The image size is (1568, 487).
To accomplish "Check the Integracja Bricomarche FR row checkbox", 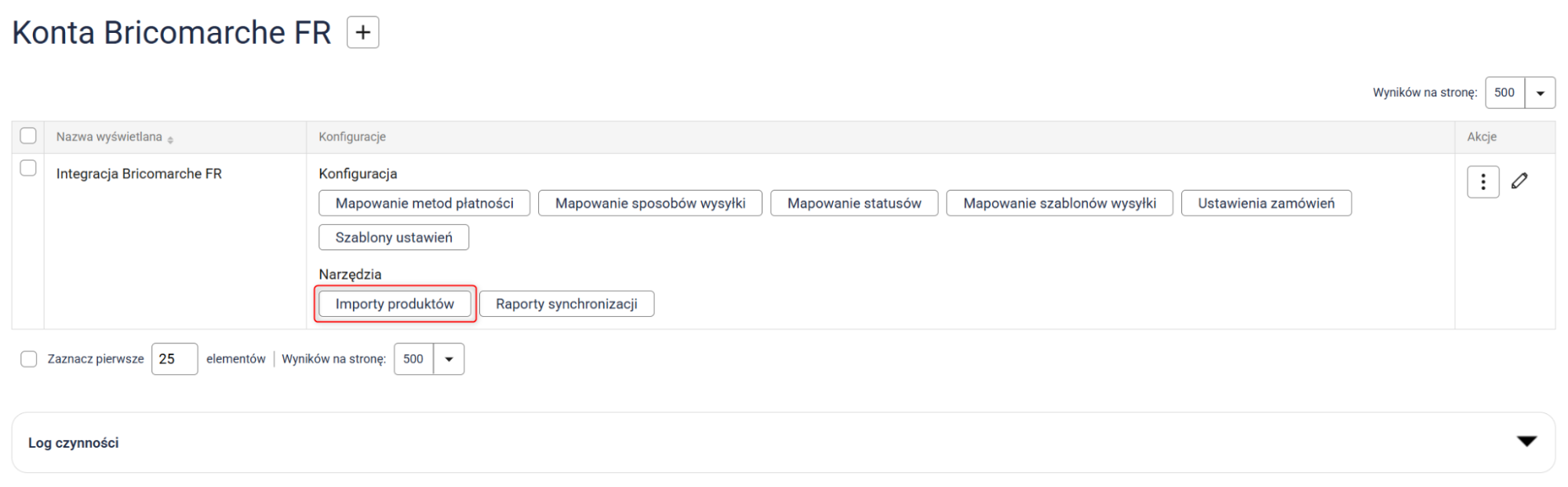I will pos(28,168).
